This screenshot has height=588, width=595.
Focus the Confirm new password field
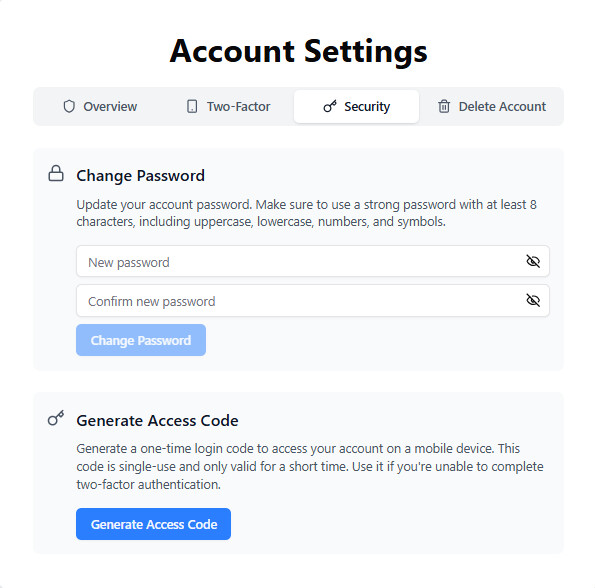pyautogui.click(x=313, y=300)
